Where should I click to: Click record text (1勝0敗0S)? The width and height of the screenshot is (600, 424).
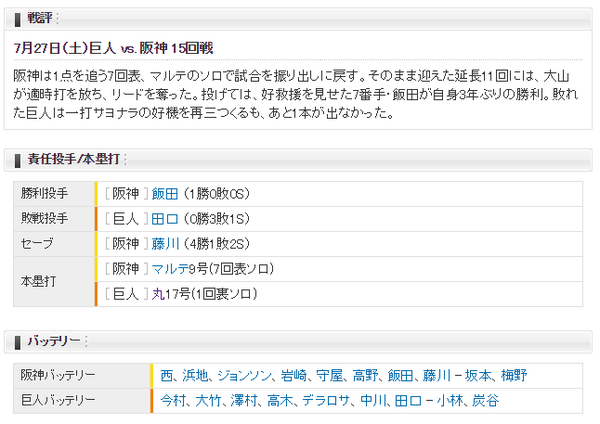[x=217, y=194]
